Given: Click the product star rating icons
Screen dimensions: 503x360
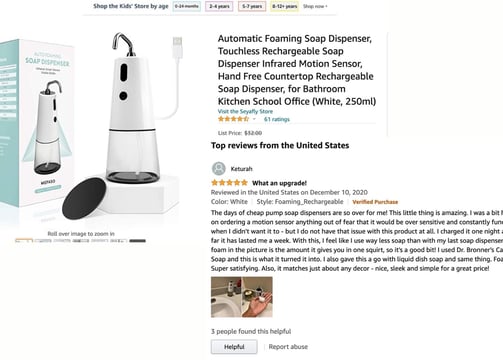Looking at the screenshot, I should (x=233, y=119).
